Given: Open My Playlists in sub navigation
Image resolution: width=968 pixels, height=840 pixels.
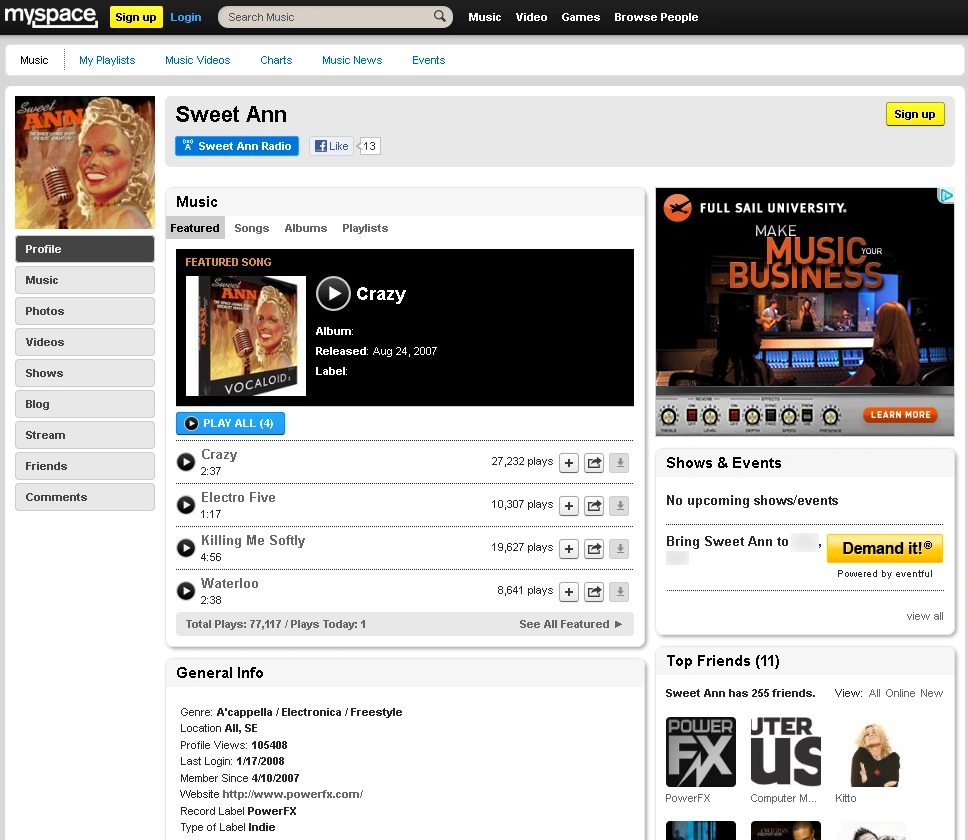Looking at the screenshot, I should [107, 60].
